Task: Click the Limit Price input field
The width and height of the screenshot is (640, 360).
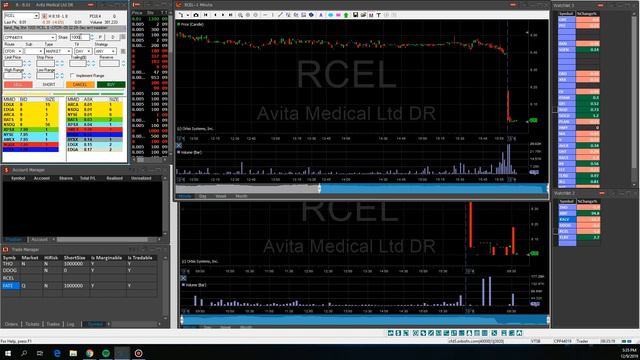Action: (x=13, y=63)
